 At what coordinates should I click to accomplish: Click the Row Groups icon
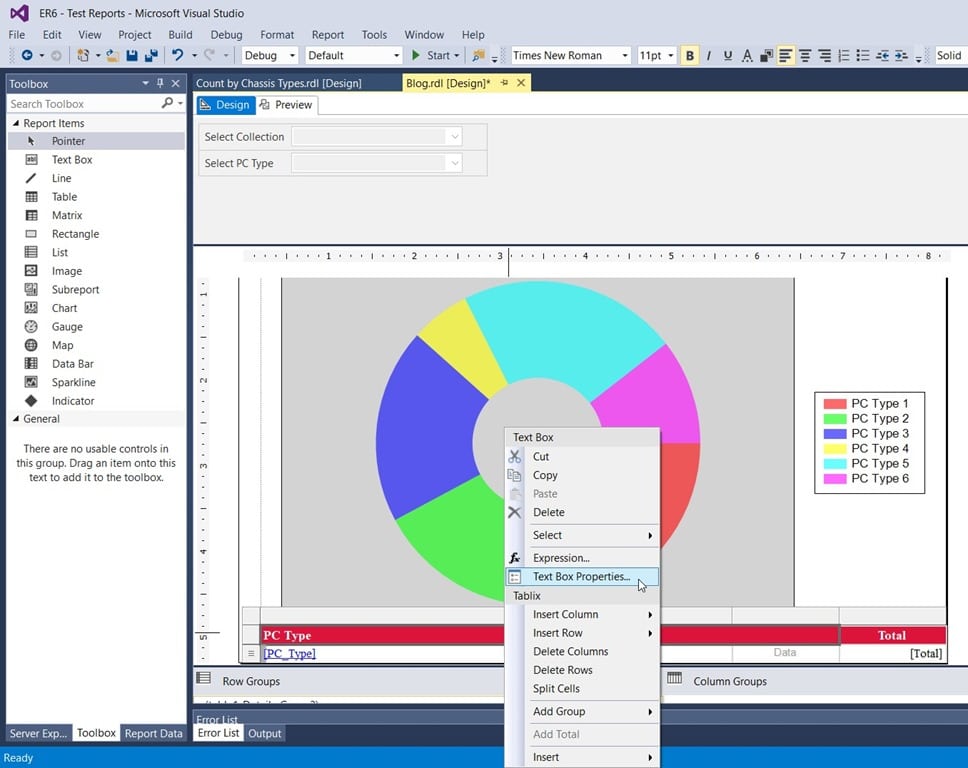point(204,678)
